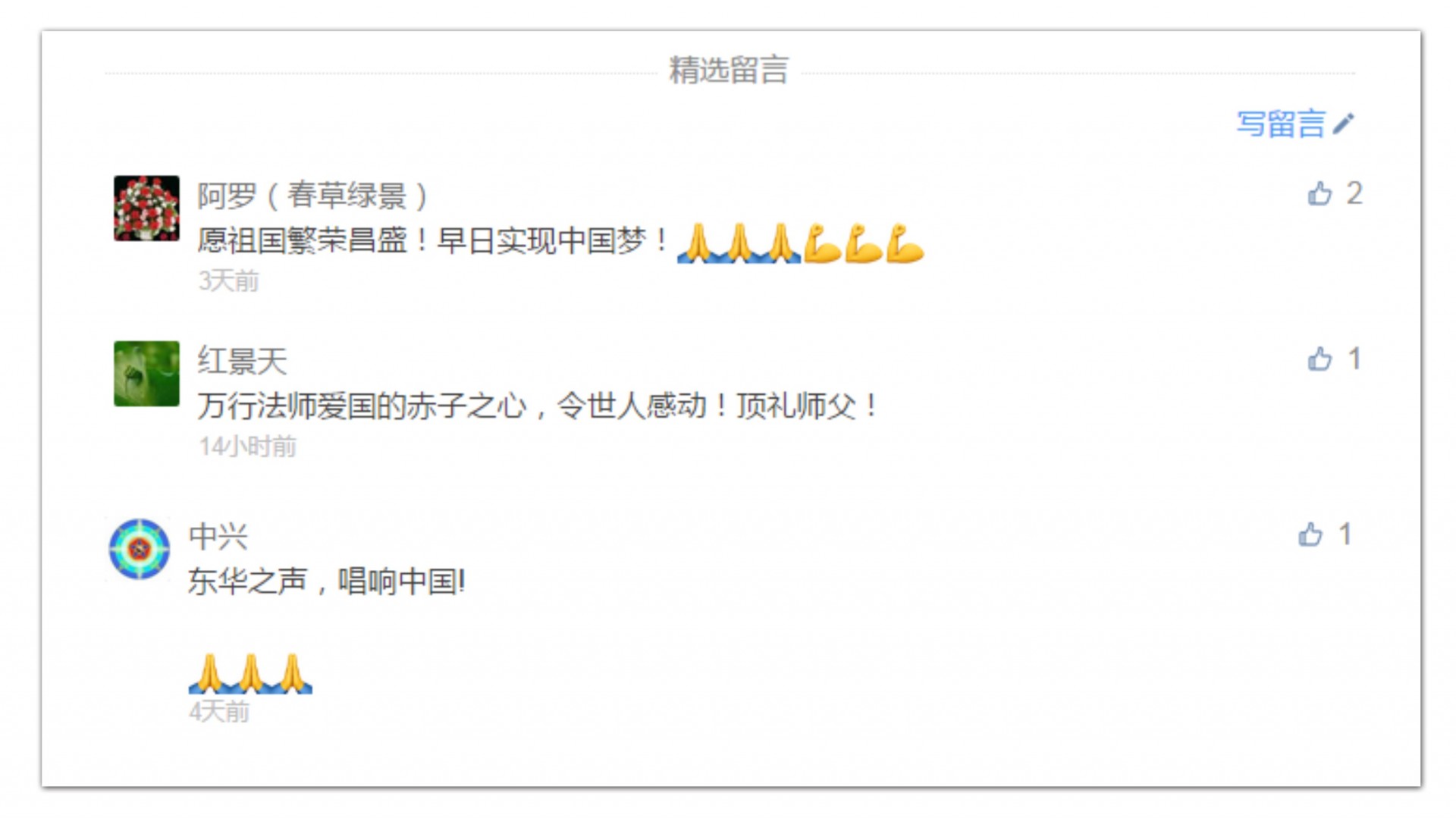Screen dimensions: 1456x818
Task: Click the 14小时前 timestamp
Action: [x=247, y=447]
